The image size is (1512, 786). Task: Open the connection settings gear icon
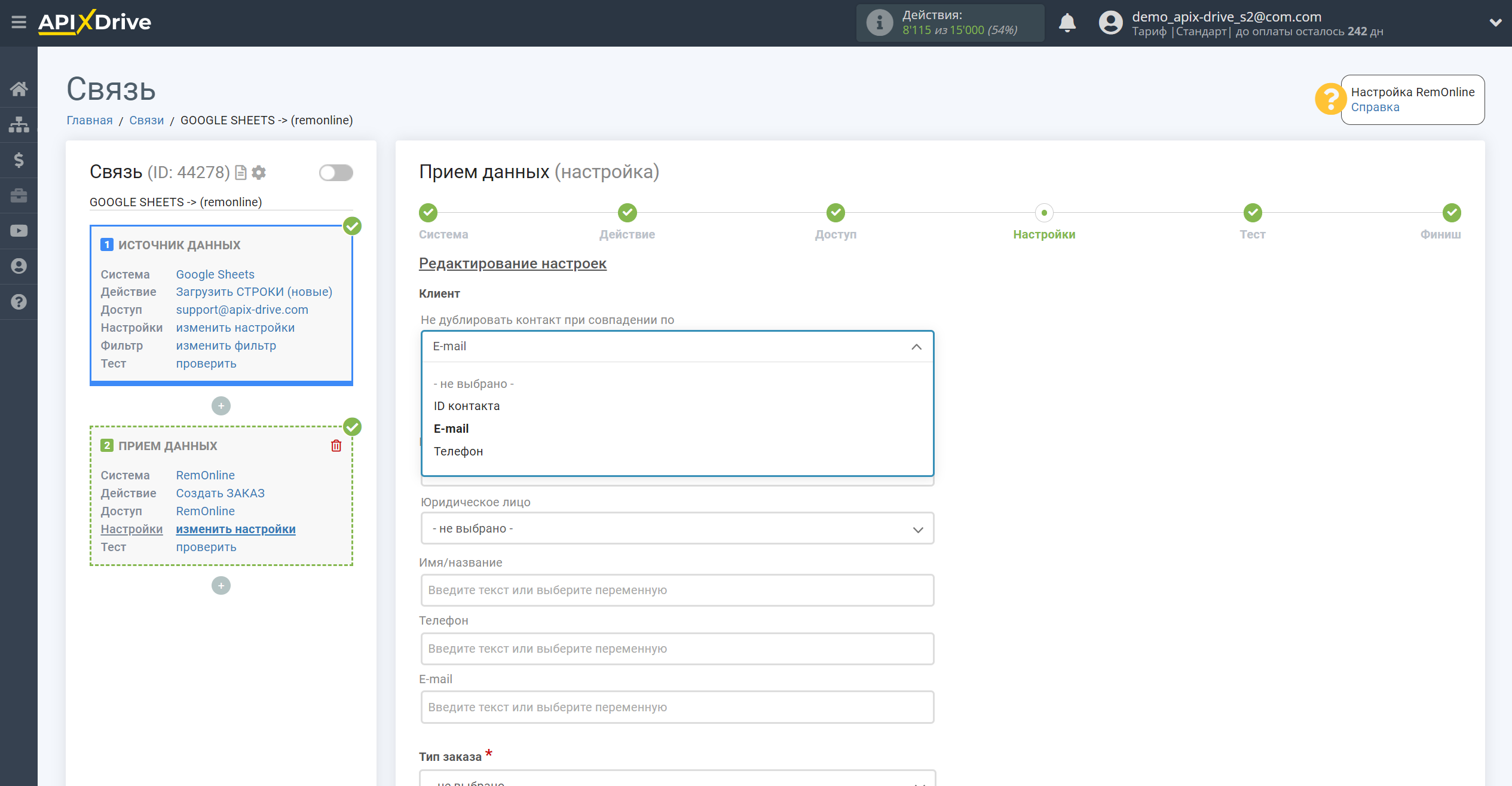259,173
